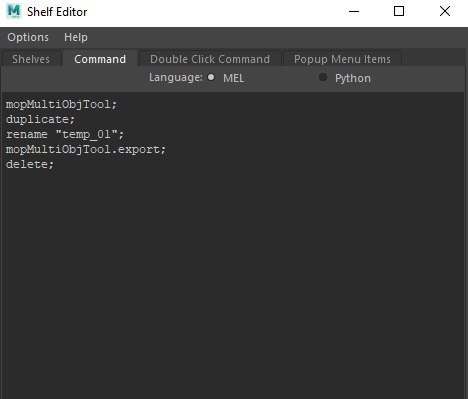This screenshot has height=399, width=468.
Task: Click the Maya icon in title bar
Action: coord(14,11)
